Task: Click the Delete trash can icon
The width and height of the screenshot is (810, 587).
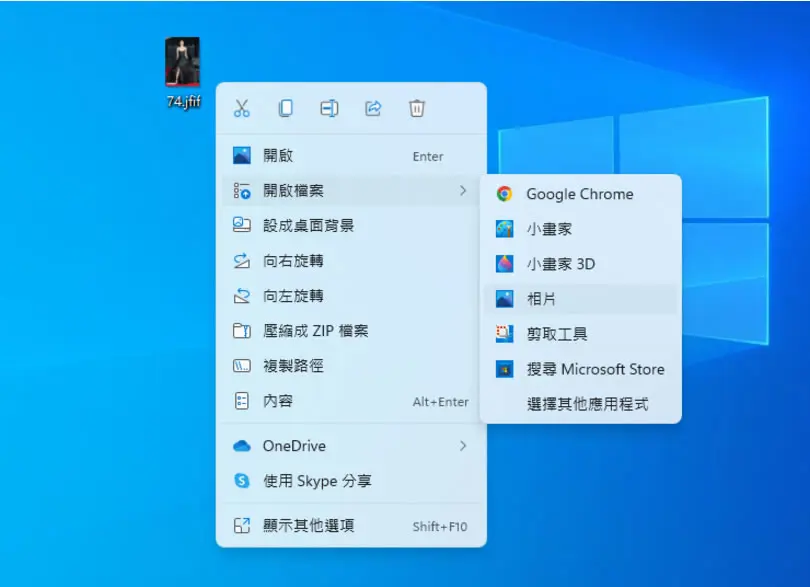Action: [x=417, y=109]
